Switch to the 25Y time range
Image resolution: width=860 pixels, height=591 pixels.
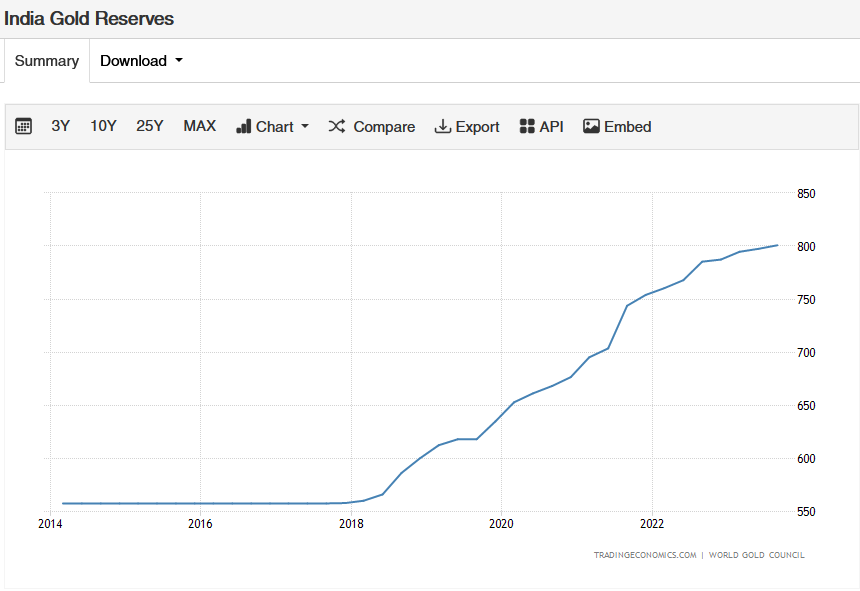click(x=150, y=126)
